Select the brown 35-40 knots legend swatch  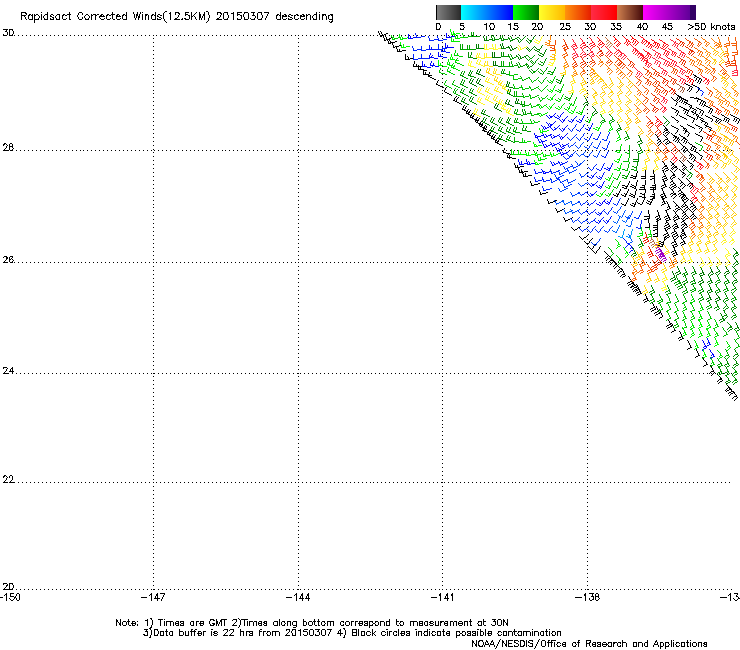(x=630, y=12)
